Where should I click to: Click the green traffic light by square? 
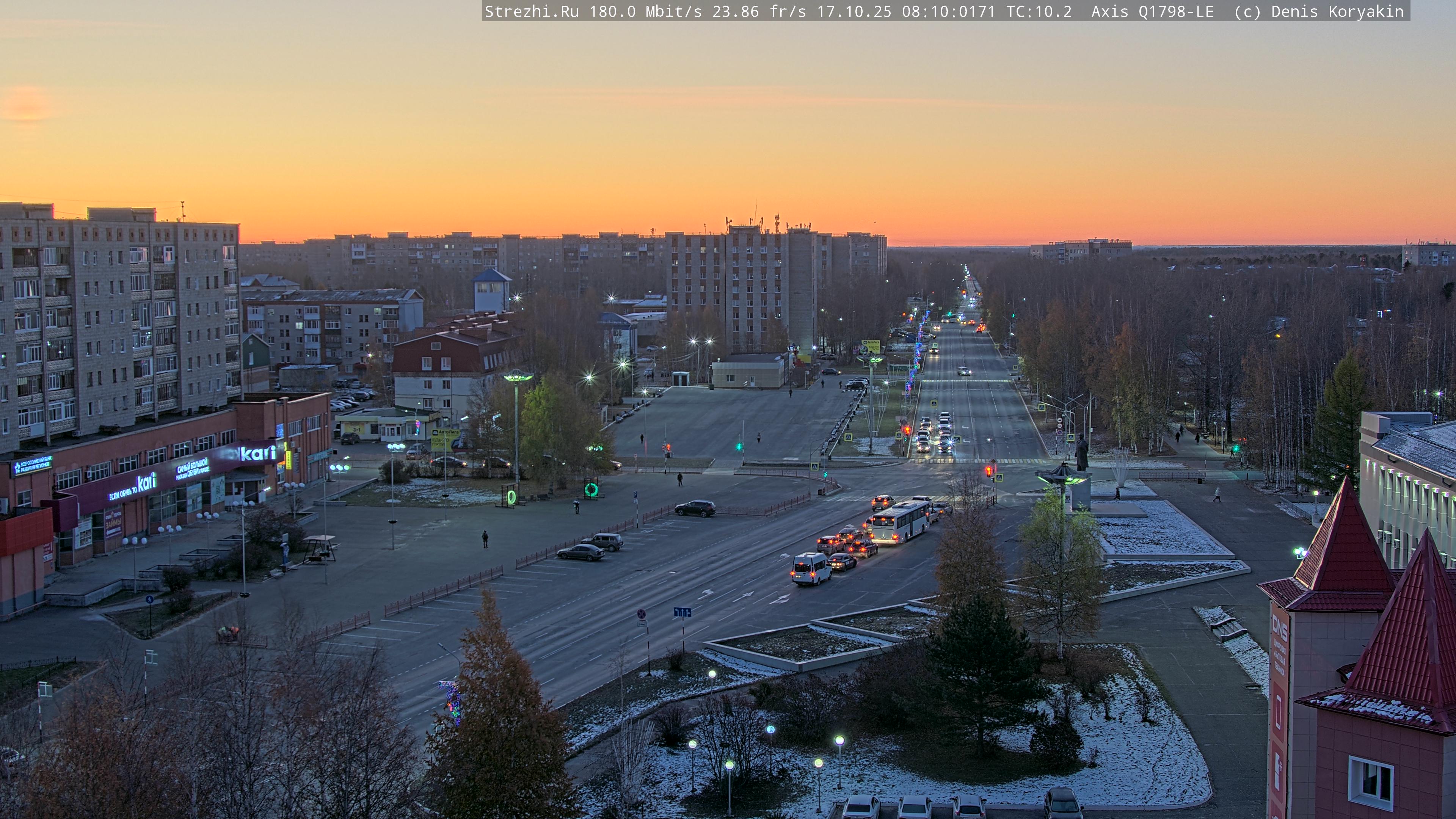coord(739,447)
